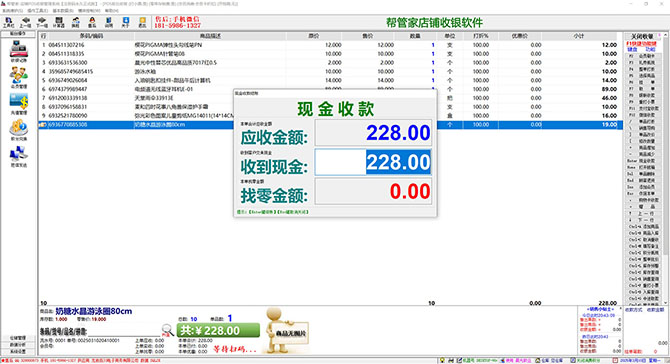
Task: Switch to 数据分析 sidebar section
Action: [x=18, y=345]
